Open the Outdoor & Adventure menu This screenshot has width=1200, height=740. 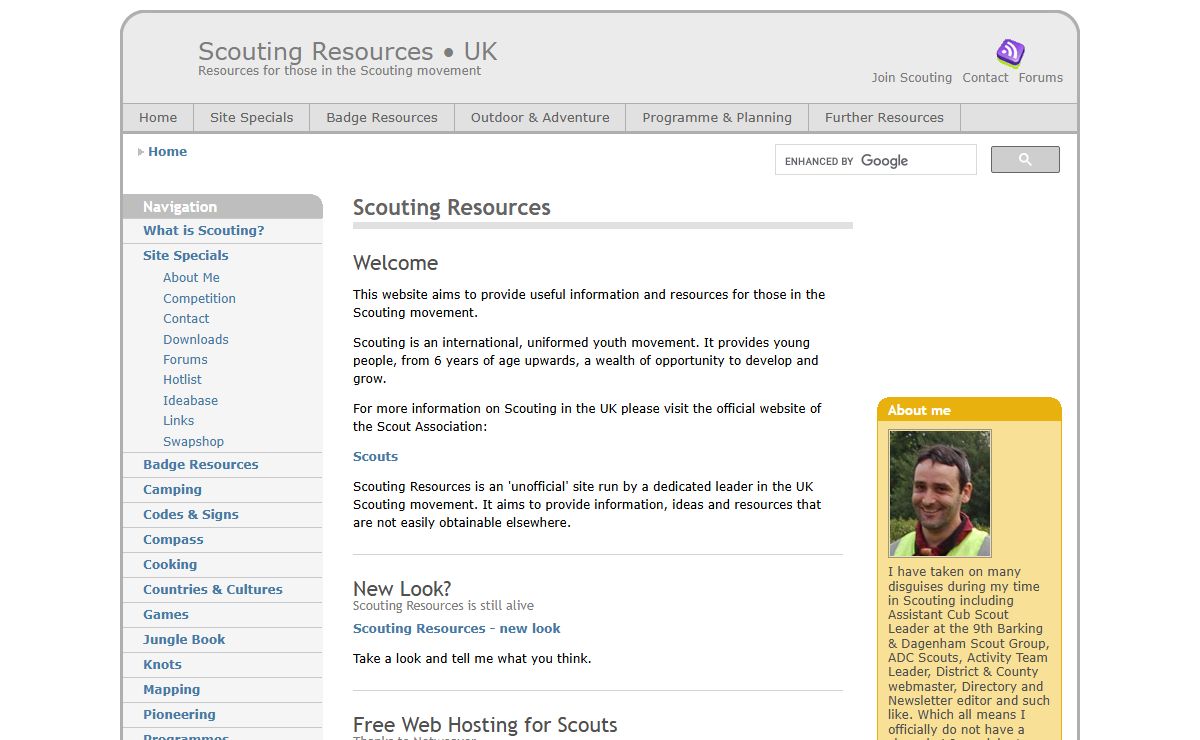pos(540,118)
